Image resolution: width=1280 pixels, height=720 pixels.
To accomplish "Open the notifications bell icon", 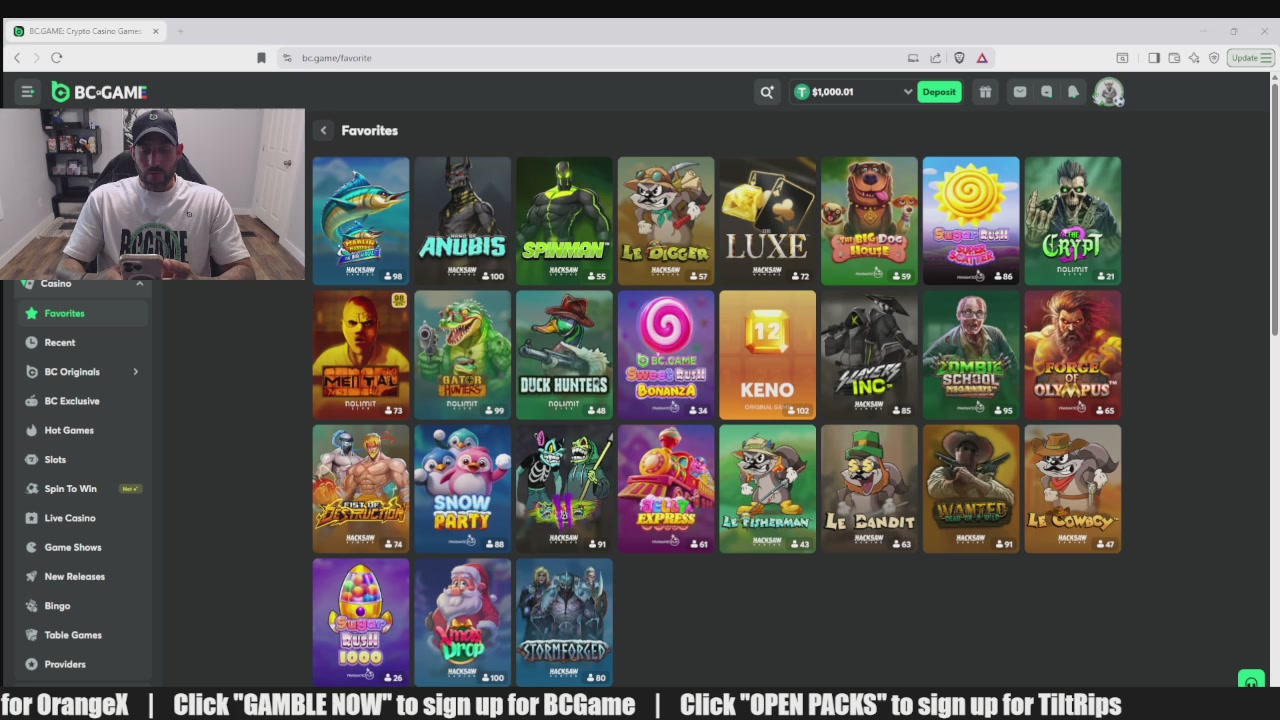I will click(x=1073, y=92).
